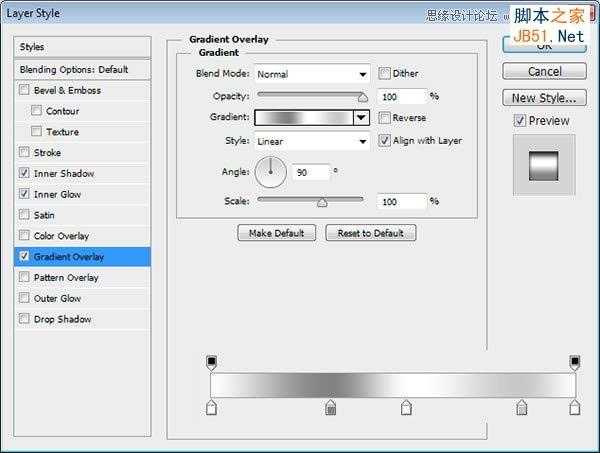Uncheck the Inner Glow checkbox

click(x=24, y=194)
